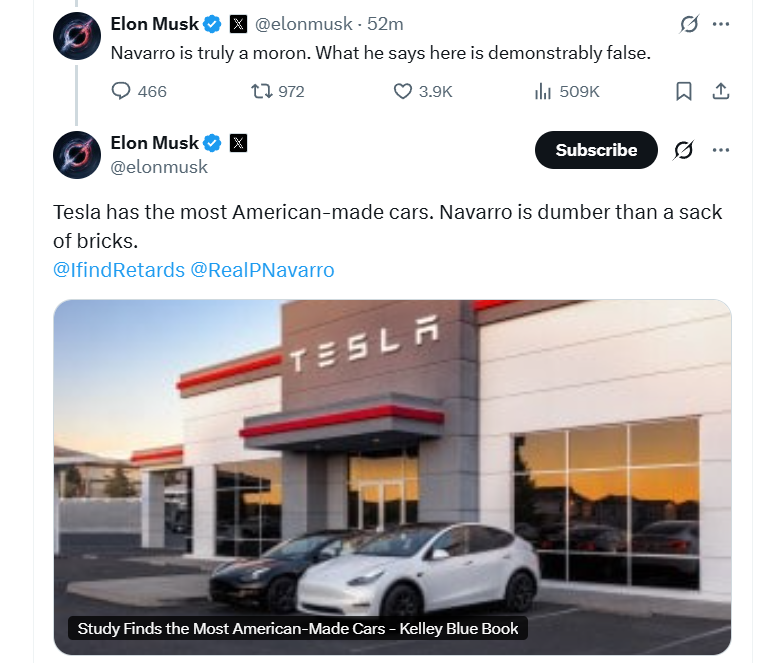View profile avatar on first tweet
Image resolution: width=757 pixels, height=663 pixels.
click(x=77, y=36)
